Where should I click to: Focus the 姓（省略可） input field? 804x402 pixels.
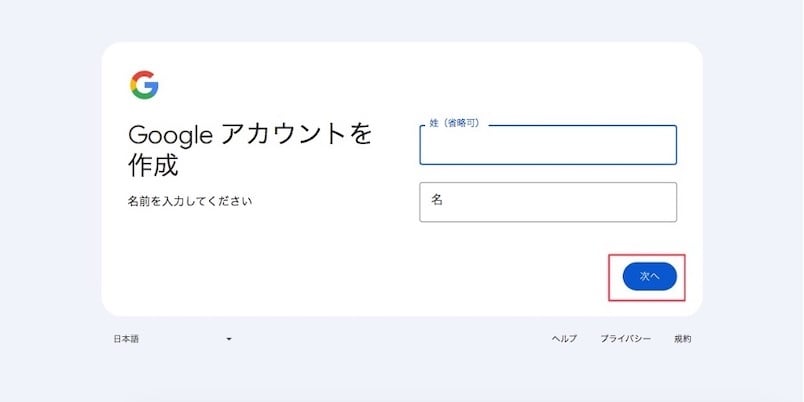pyautogui.click(x=547, y=146)
